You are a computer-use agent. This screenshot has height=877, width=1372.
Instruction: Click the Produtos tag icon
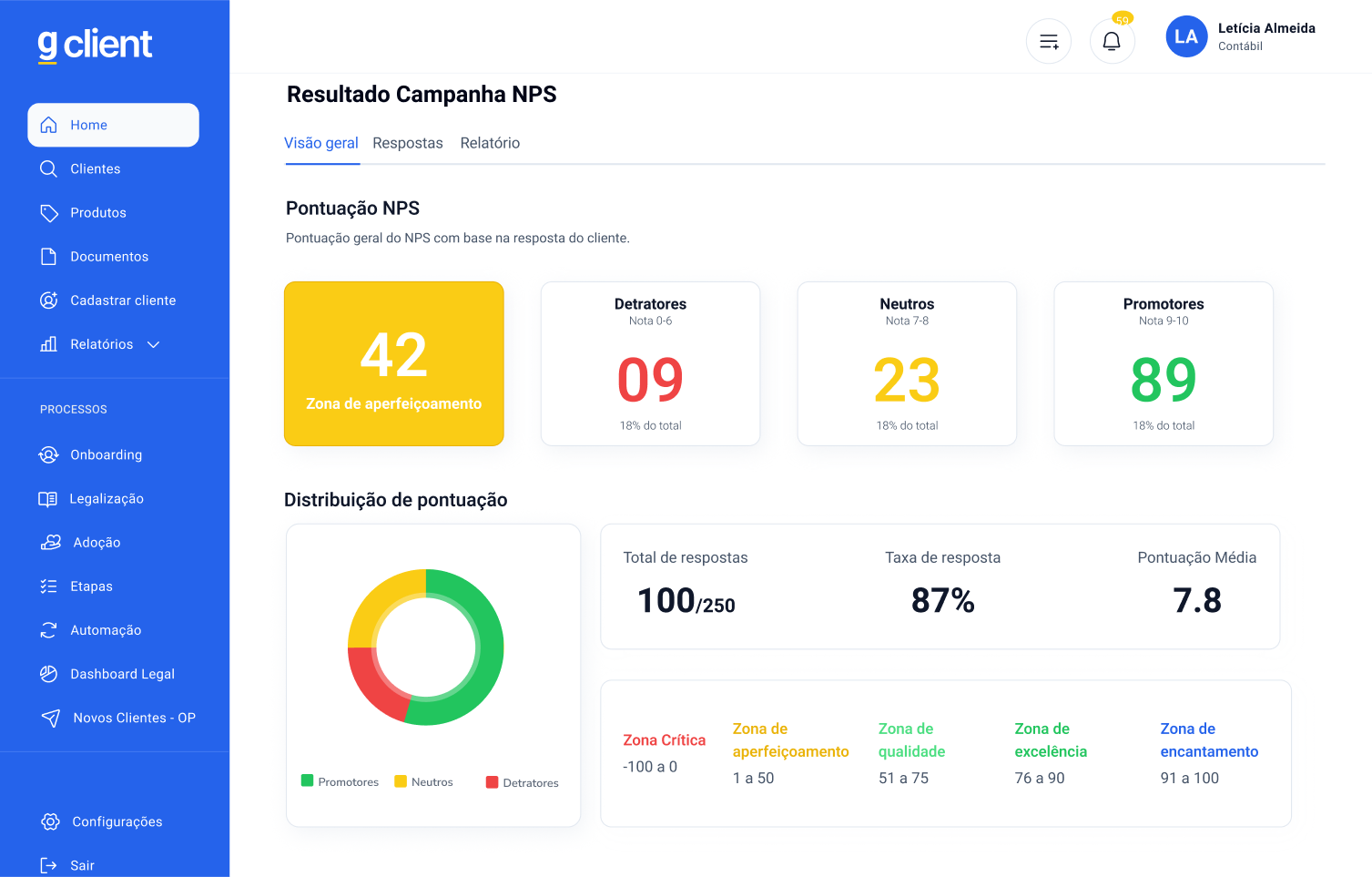[49, 213]
